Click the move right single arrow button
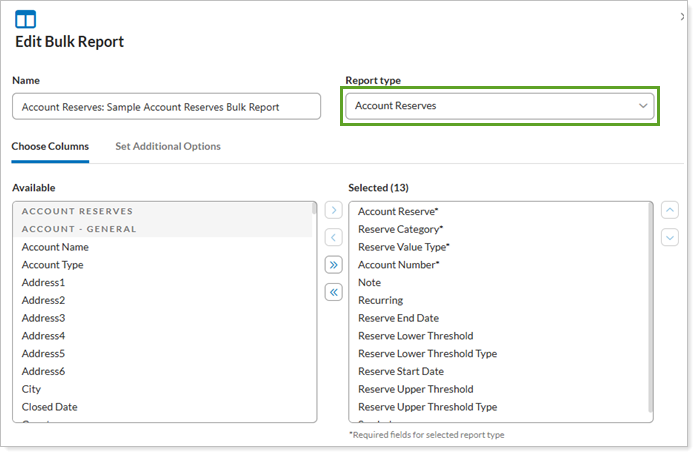 (334, 211)
